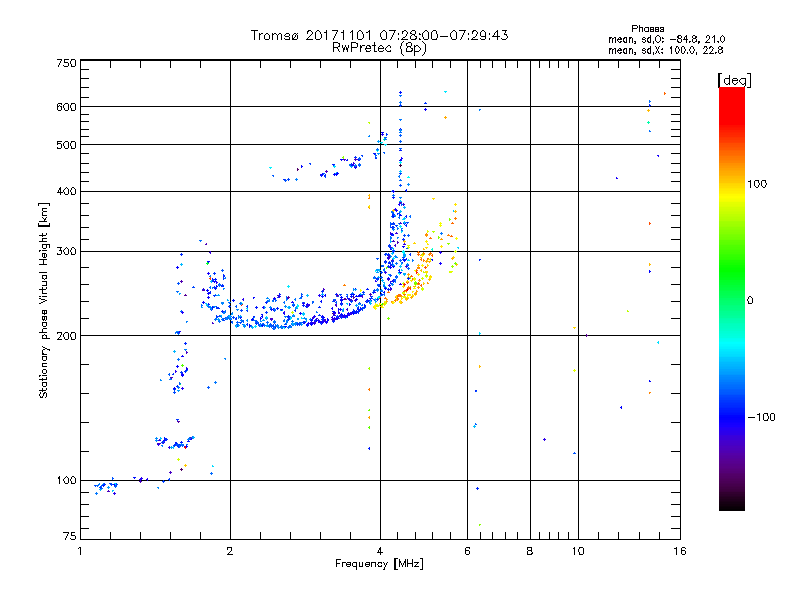Click the x-axis '6' tick label
This screenshot has width=800, height=600.
tap(467, 551)
